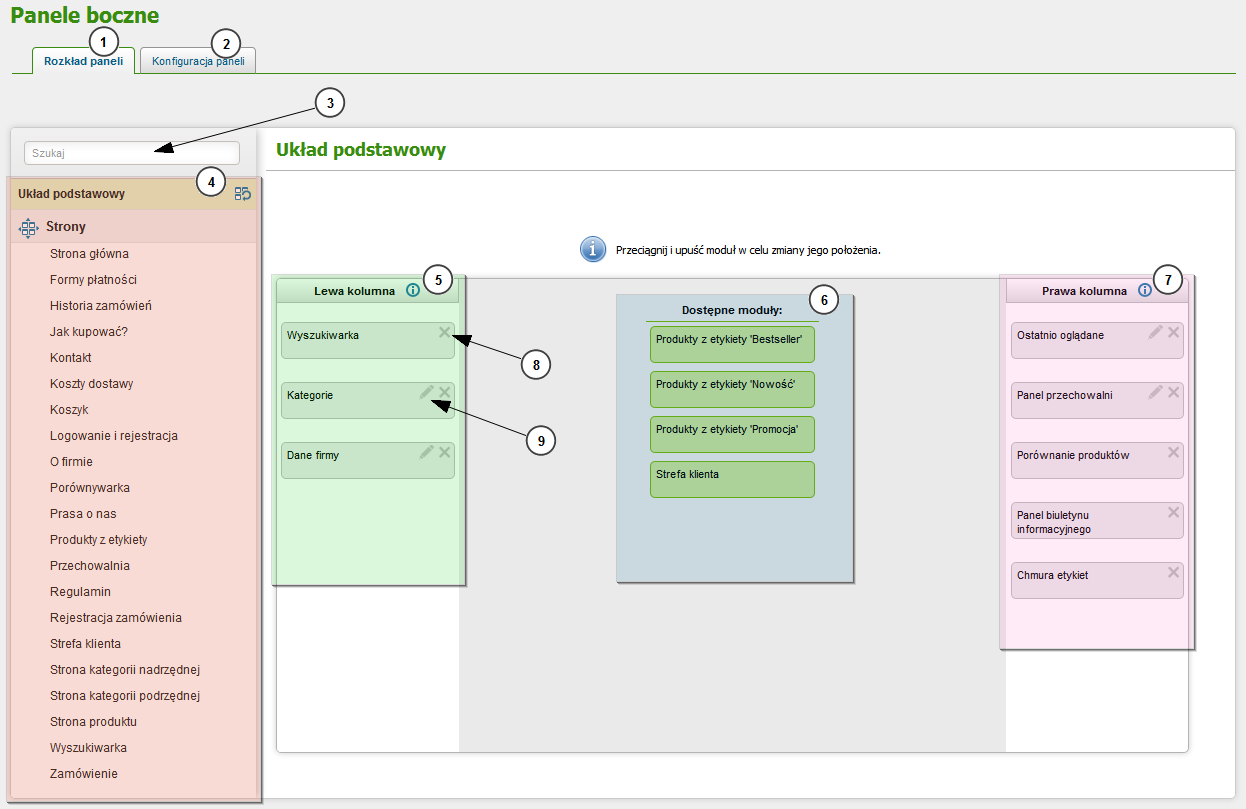Edit the Dane firmy module
The height and width of the screenshot is (809, 1246).
point(427,452)
